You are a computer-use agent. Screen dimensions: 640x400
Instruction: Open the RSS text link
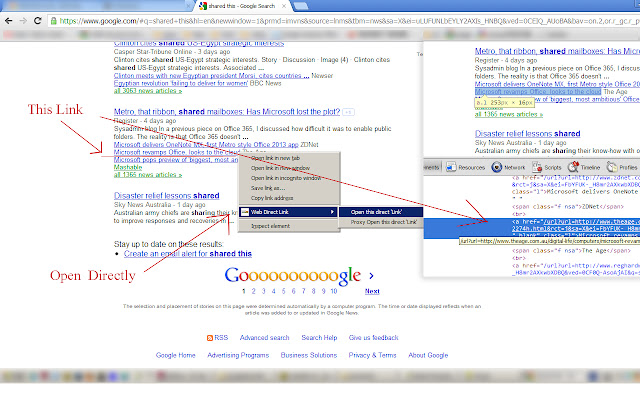(221, 338)
